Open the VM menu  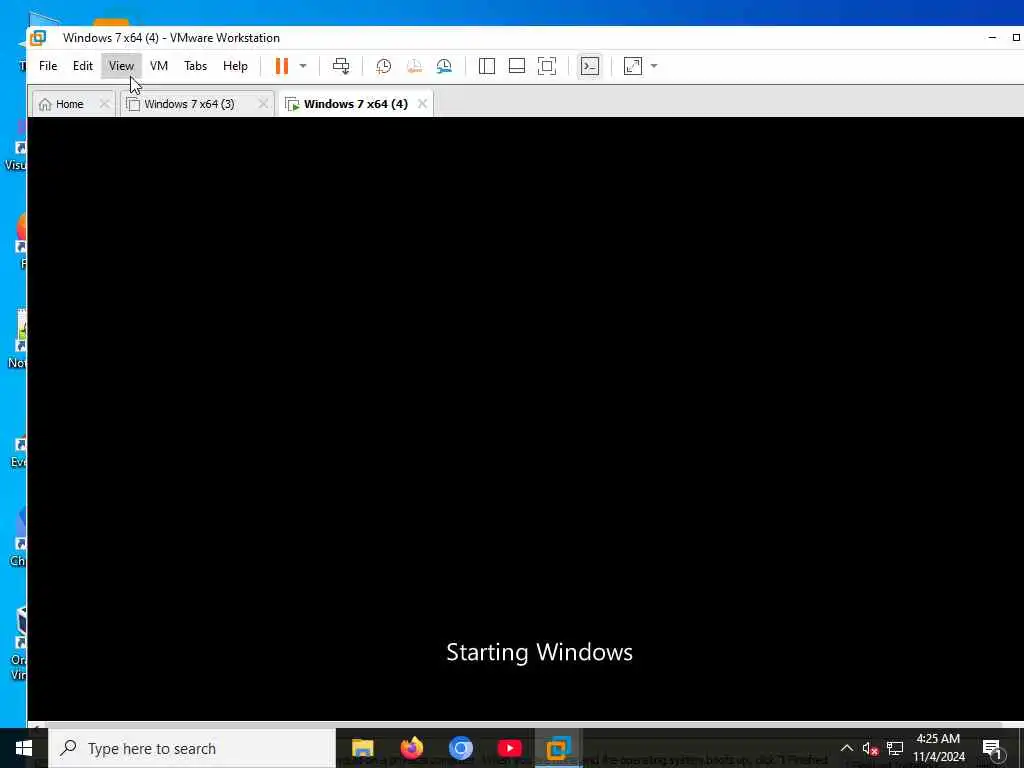pos(159,66)
